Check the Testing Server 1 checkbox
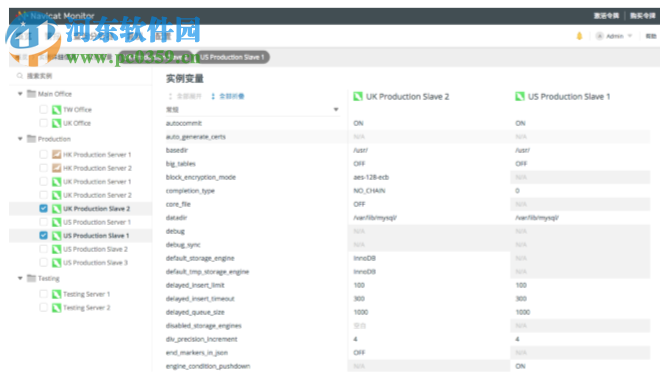 pyautogui.click(x=43, y=294)
